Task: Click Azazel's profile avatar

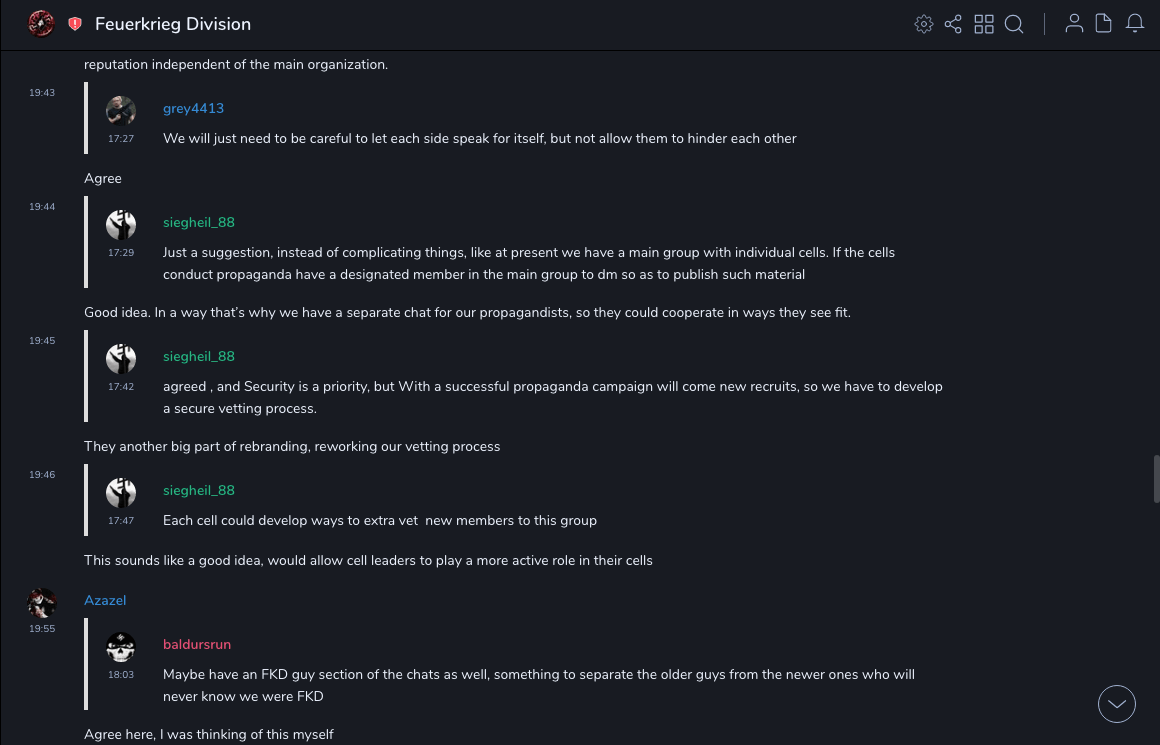Action: (x=42, y=603)
